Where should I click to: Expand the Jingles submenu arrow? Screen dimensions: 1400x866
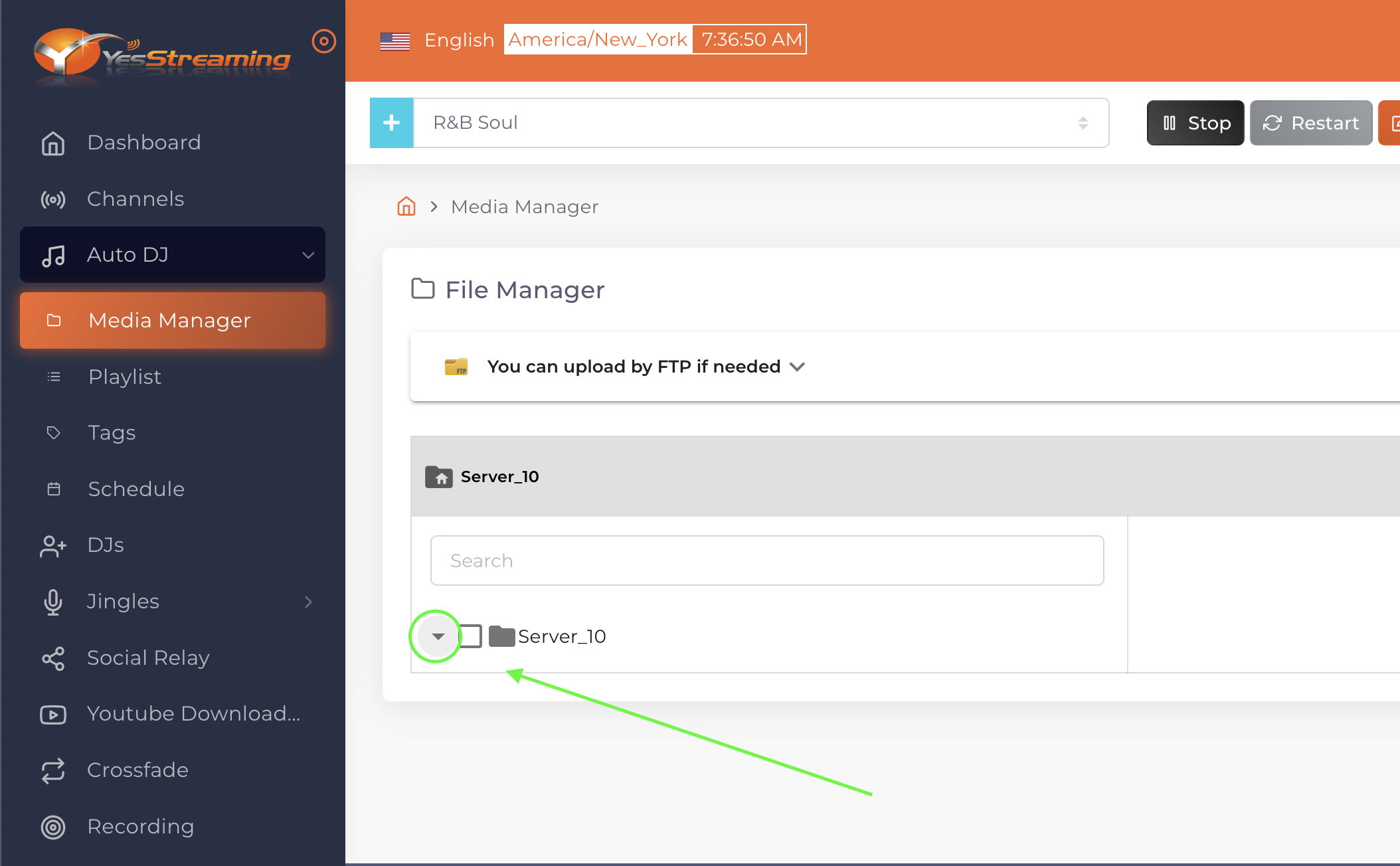(308, 602)
